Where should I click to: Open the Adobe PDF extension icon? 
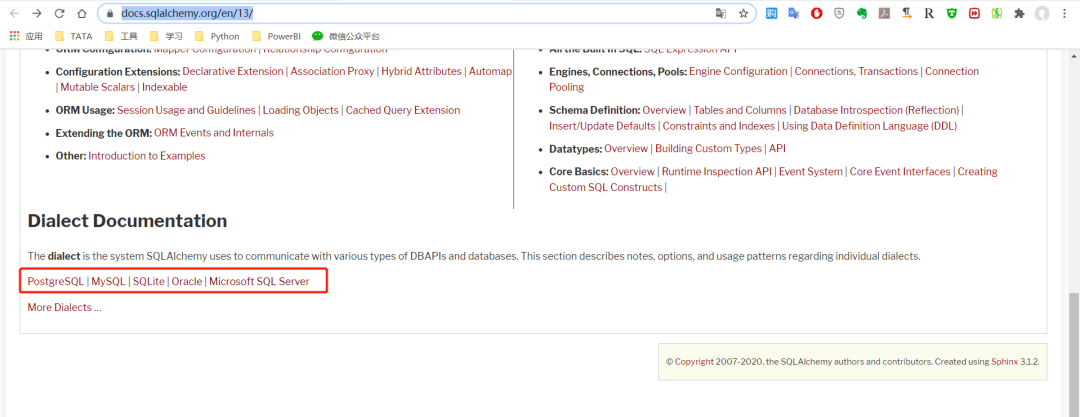[884, 14]
